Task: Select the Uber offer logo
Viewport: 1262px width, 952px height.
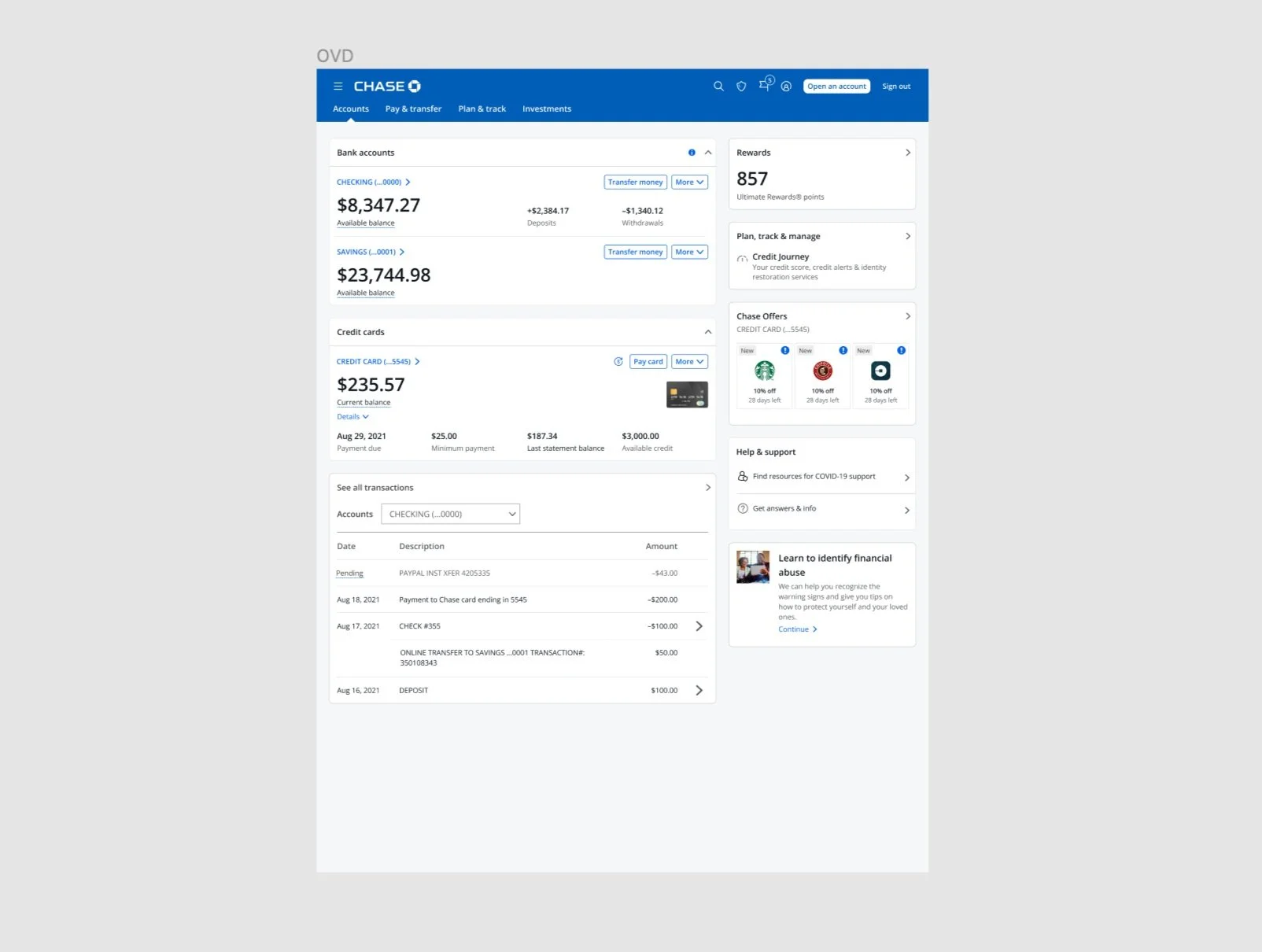Action: coord(880,371)
